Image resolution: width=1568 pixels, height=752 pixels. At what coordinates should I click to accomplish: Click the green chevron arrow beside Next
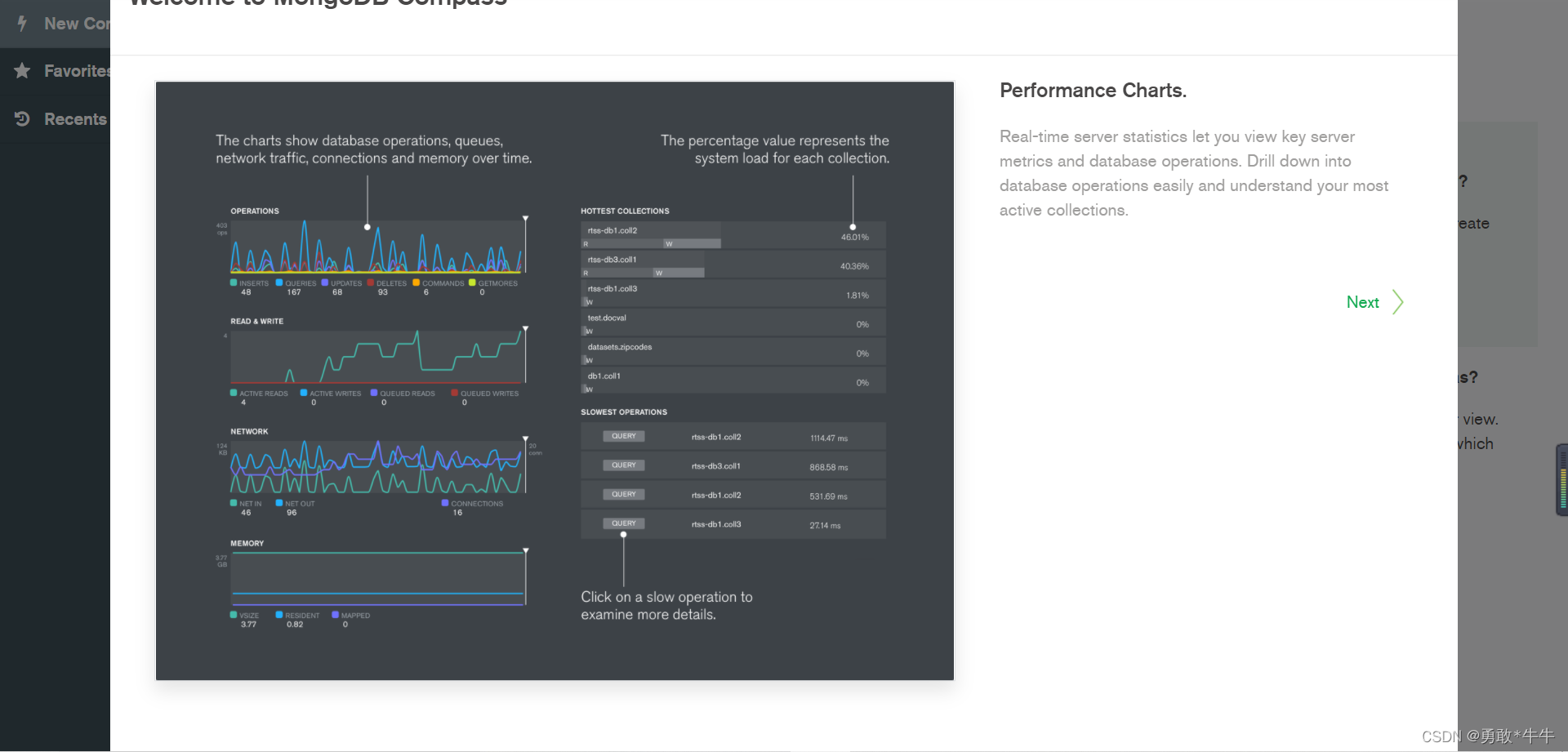(1398, 302)
